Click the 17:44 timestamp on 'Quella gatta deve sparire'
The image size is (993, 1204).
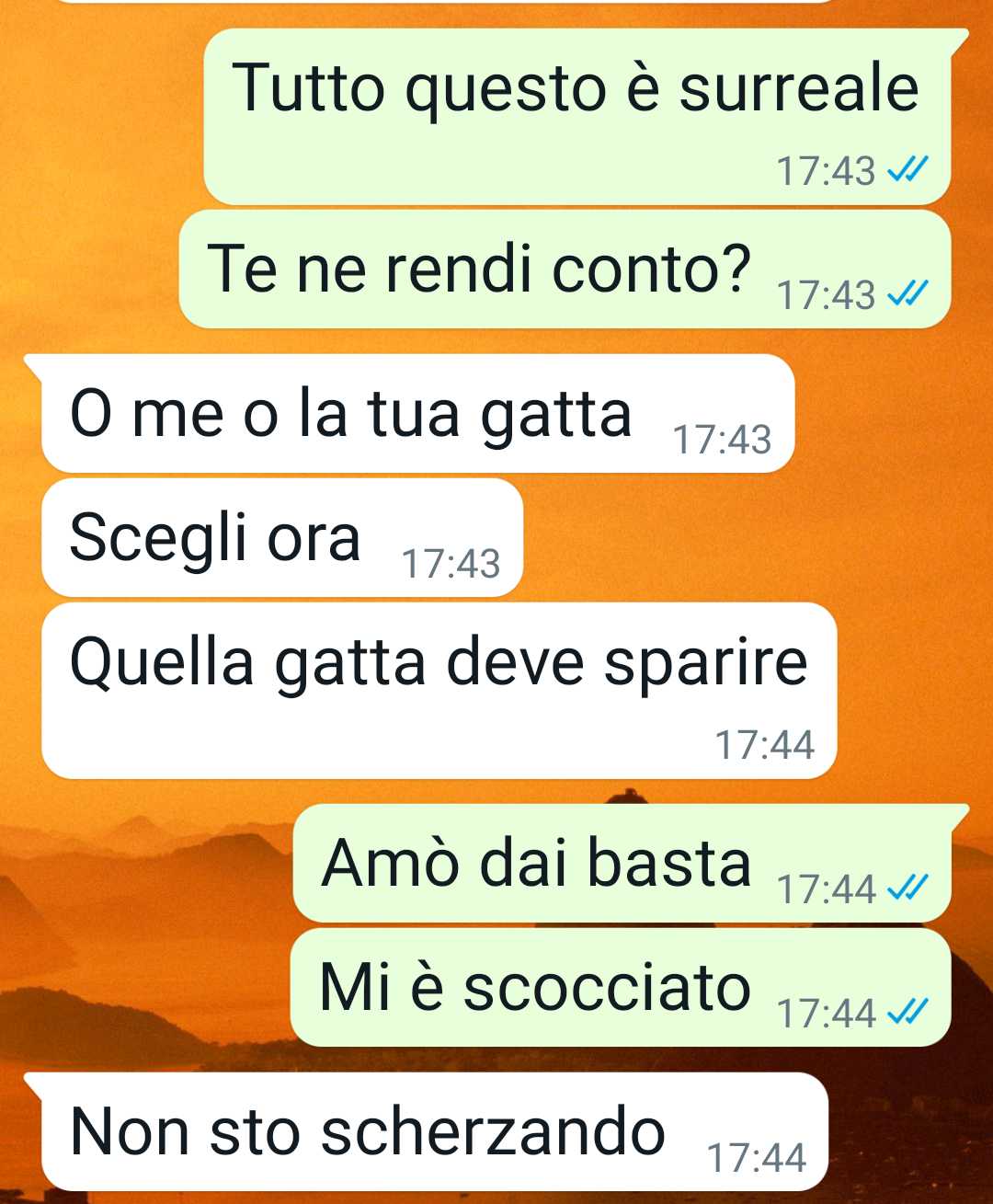765,745
